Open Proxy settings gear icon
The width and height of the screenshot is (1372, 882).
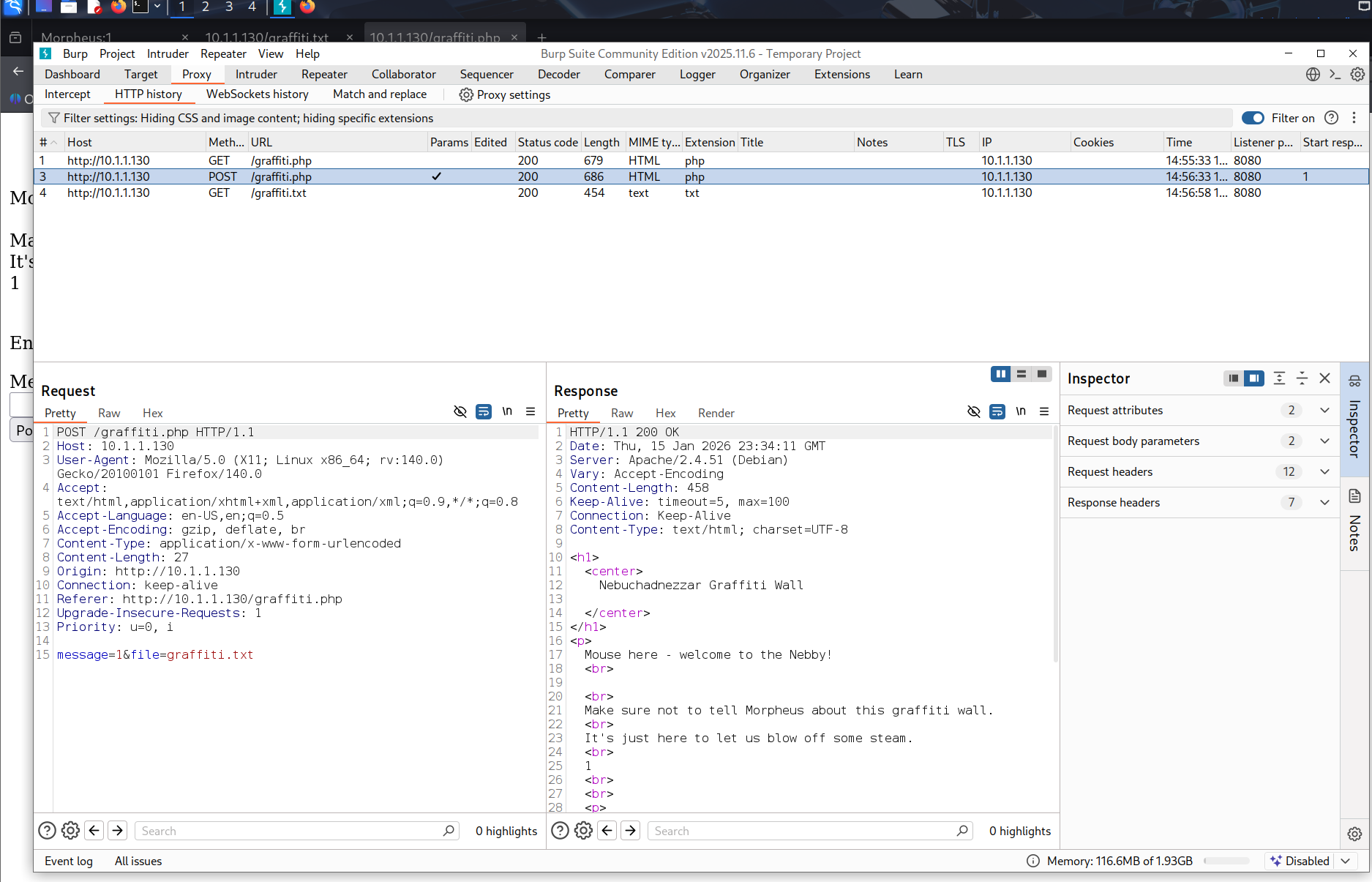coord(465,94)
